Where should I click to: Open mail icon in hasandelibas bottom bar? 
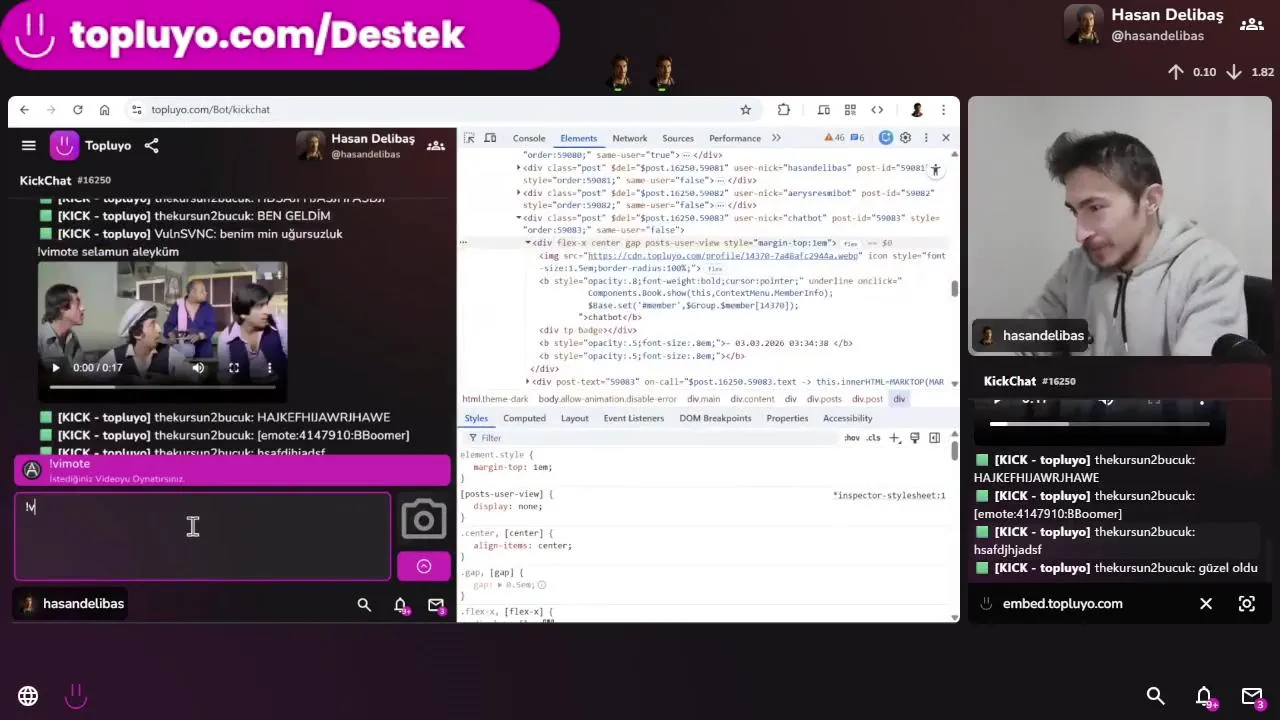pyautogui.click(x=436, y=604)
